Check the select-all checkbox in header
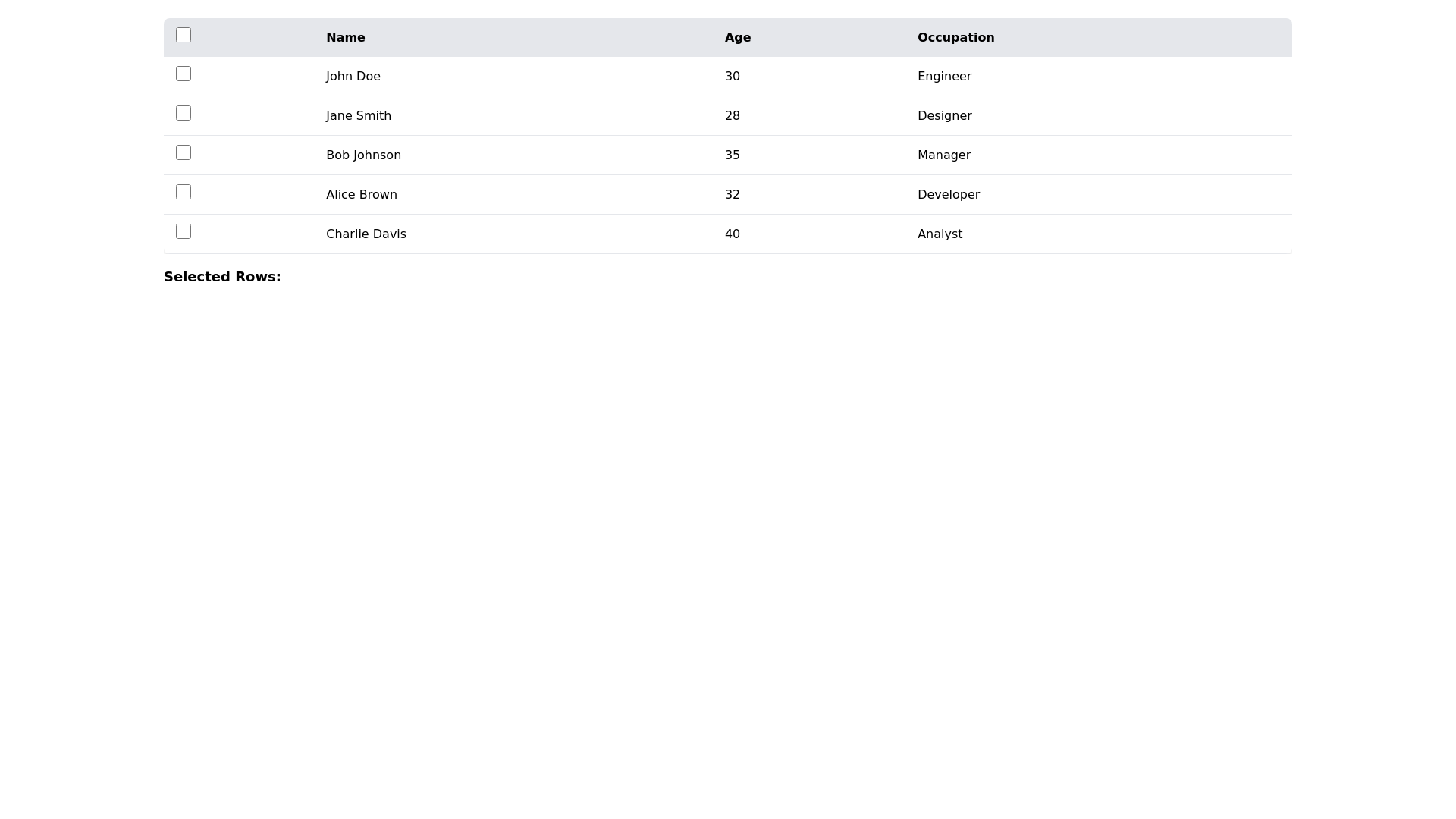 click(183, 34)
